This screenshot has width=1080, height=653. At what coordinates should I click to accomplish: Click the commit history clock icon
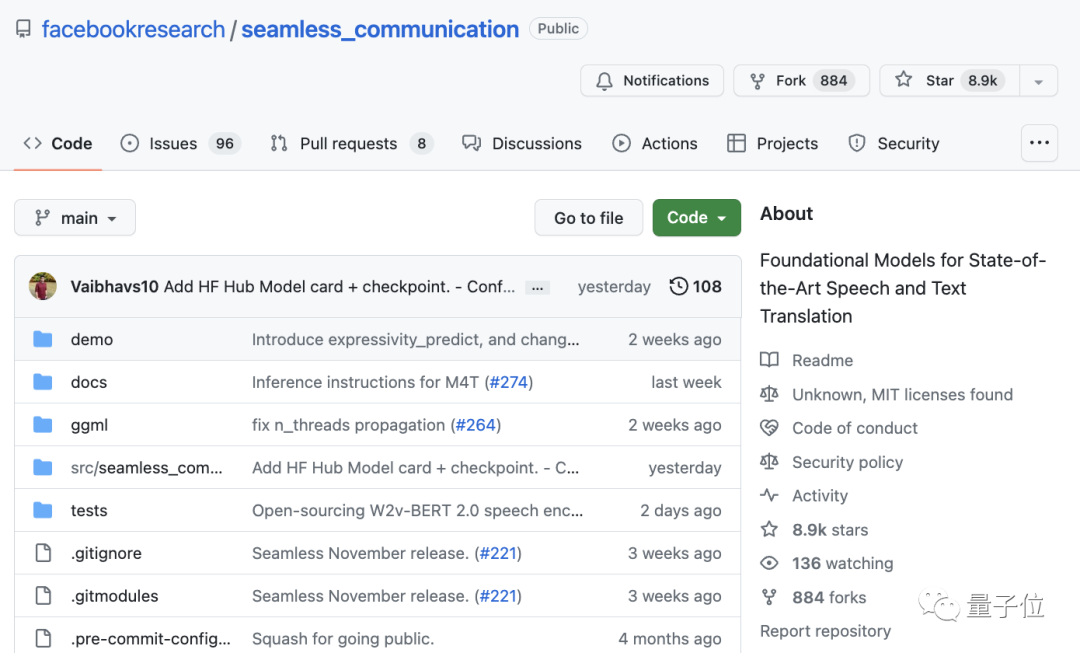(x=679, y=287)
